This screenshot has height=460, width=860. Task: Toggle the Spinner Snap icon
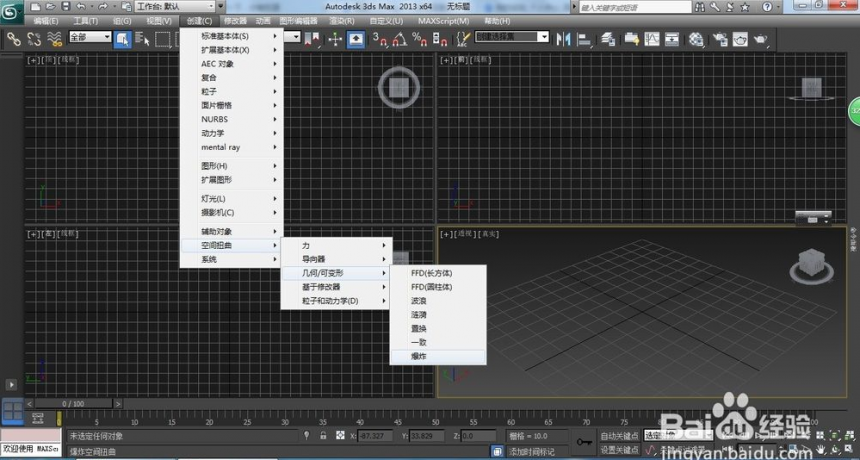(440, 39)
